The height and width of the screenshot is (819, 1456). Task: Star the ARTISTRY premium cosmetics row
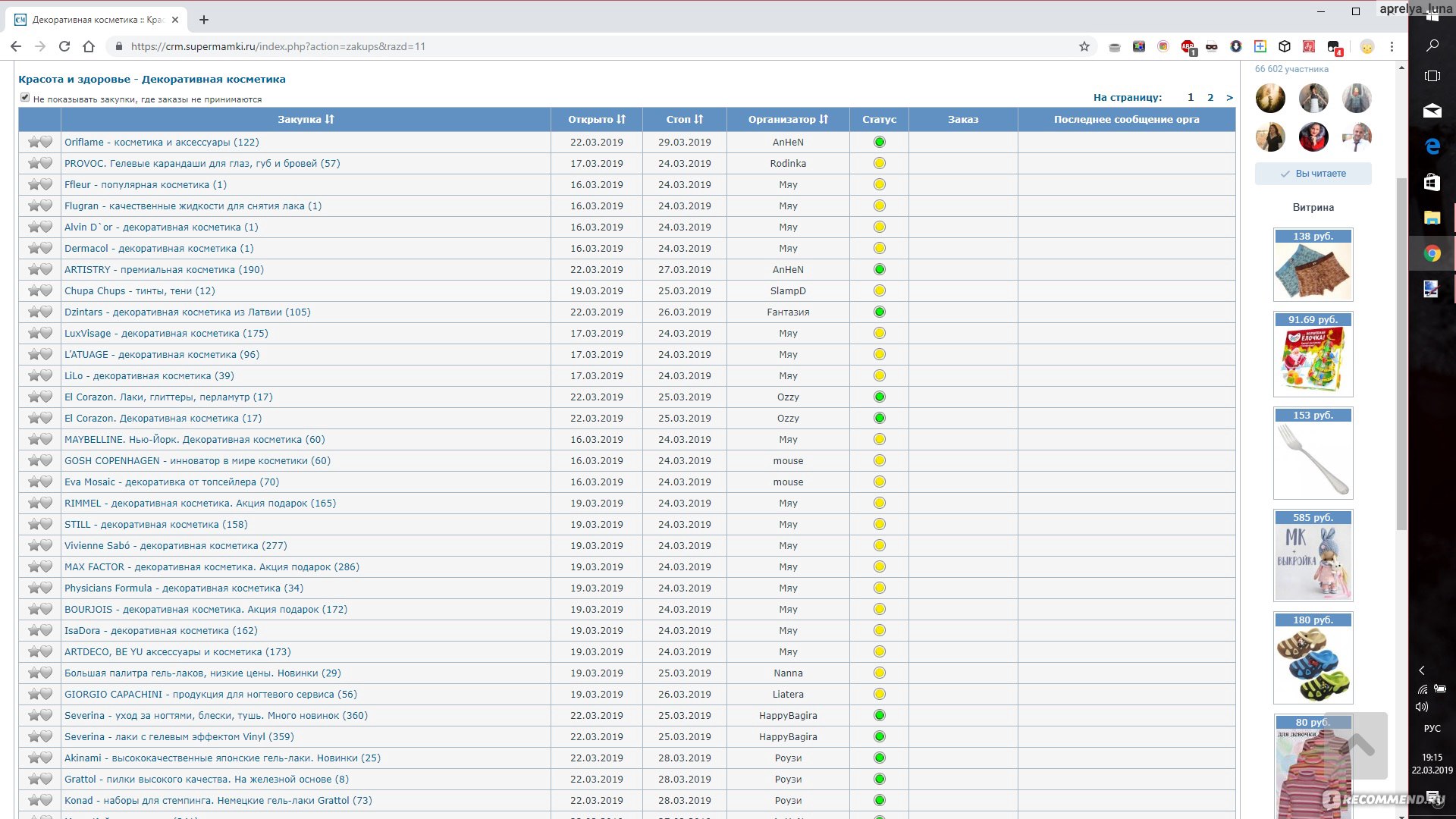34,269
